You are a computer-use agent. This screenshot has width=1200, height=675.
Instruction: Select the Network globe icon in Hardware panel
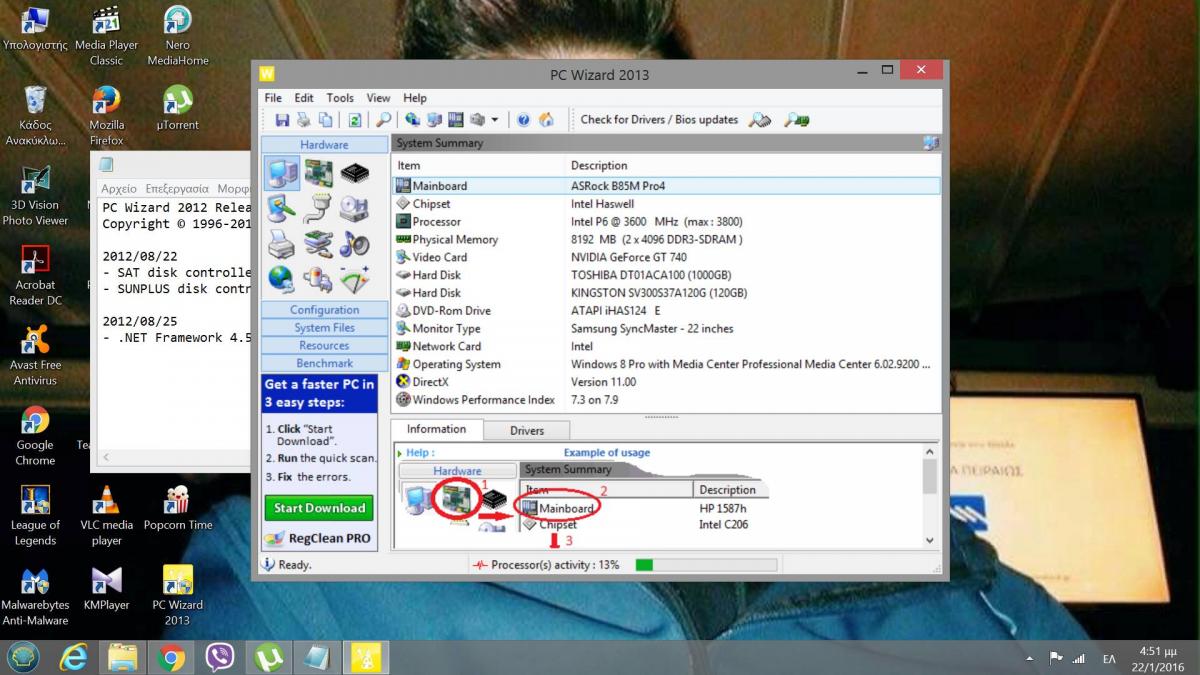282,278
